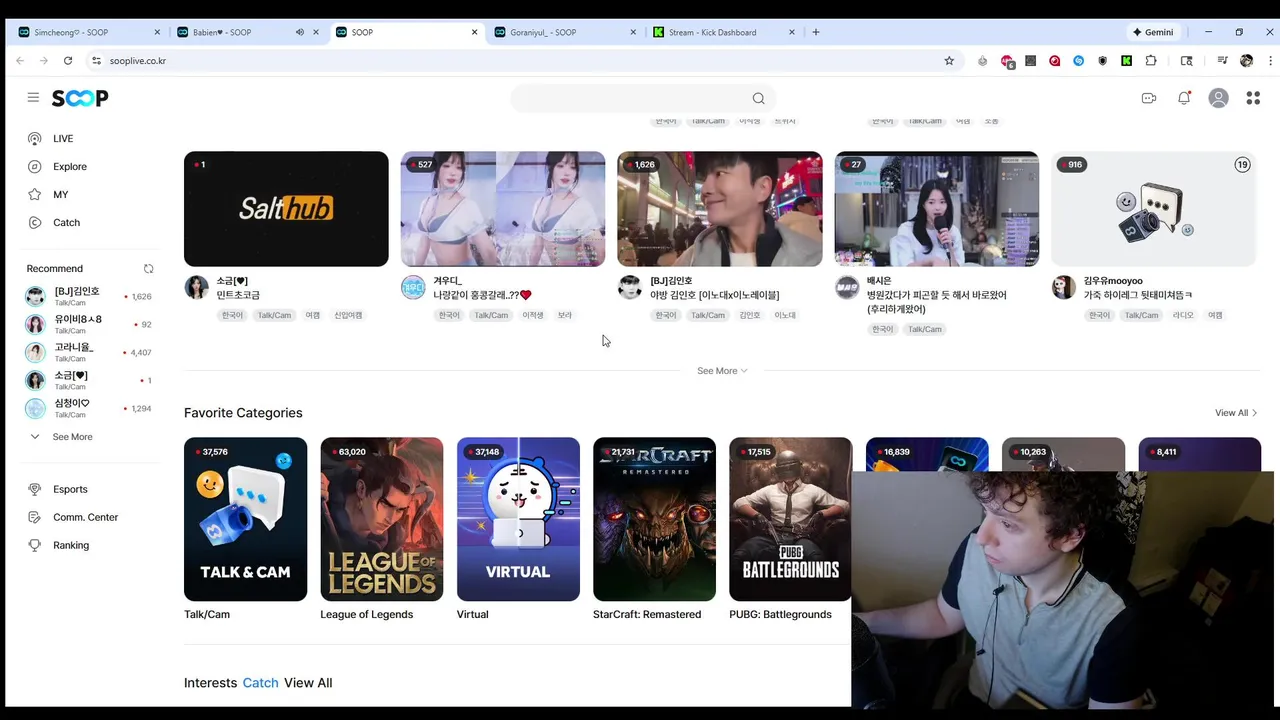Open the StarCraft: Remastered category card
The image size is (1280, 720).
(x=654, y=519)
